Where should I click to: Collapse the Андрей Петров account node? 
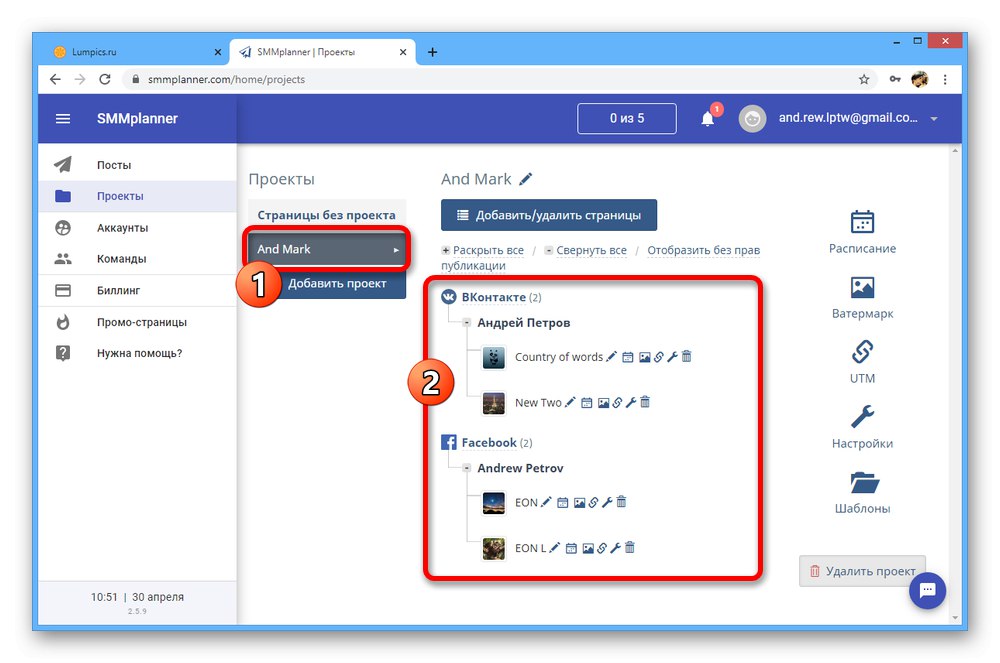(467, 323)
